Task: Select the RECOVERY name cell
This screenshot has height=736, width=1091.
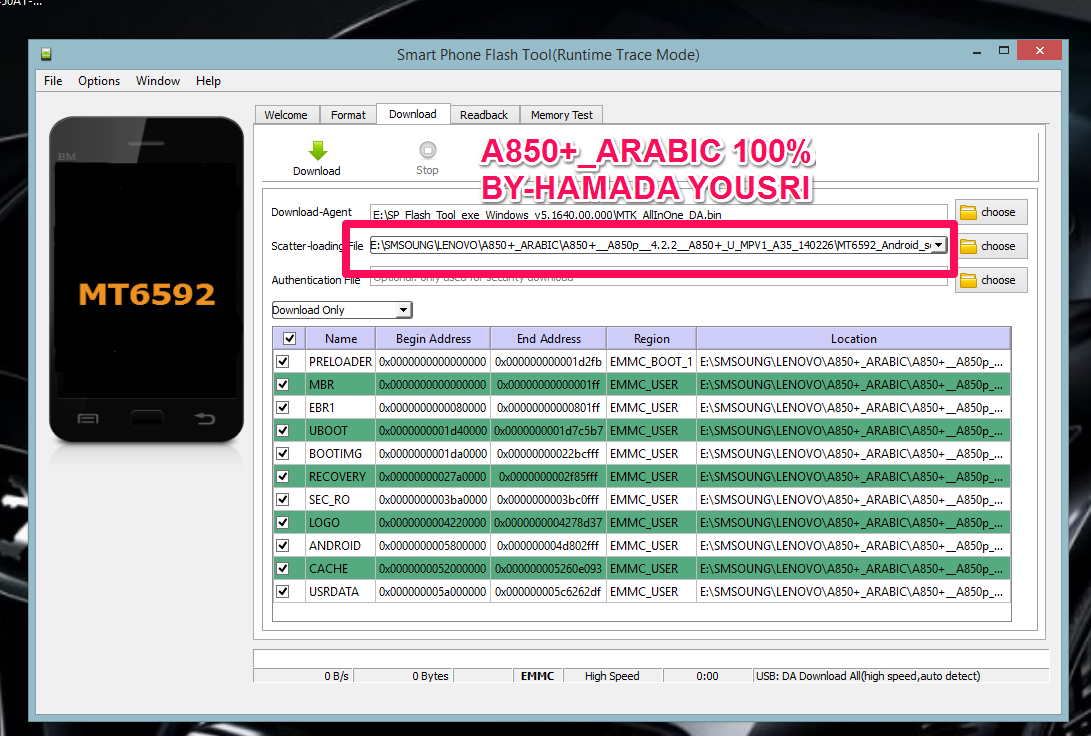Action: tap(340, 477)
